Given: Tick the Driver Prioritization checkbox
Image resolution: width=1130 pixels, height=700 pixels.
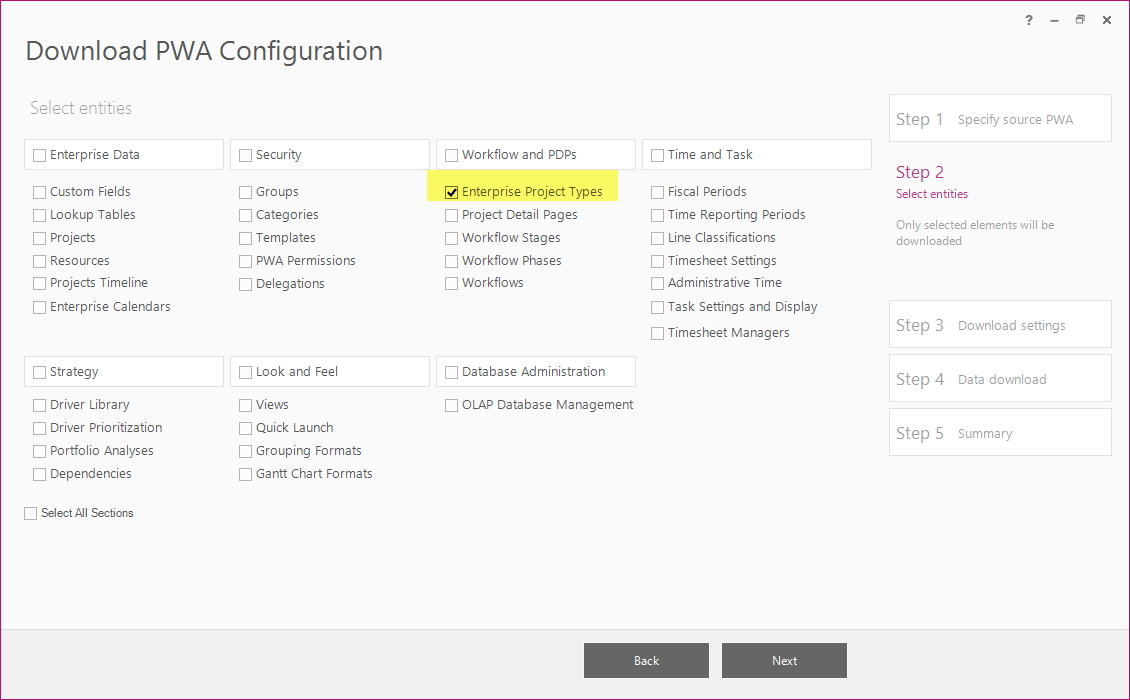Looking at the screenshot, I should [40, 429].
